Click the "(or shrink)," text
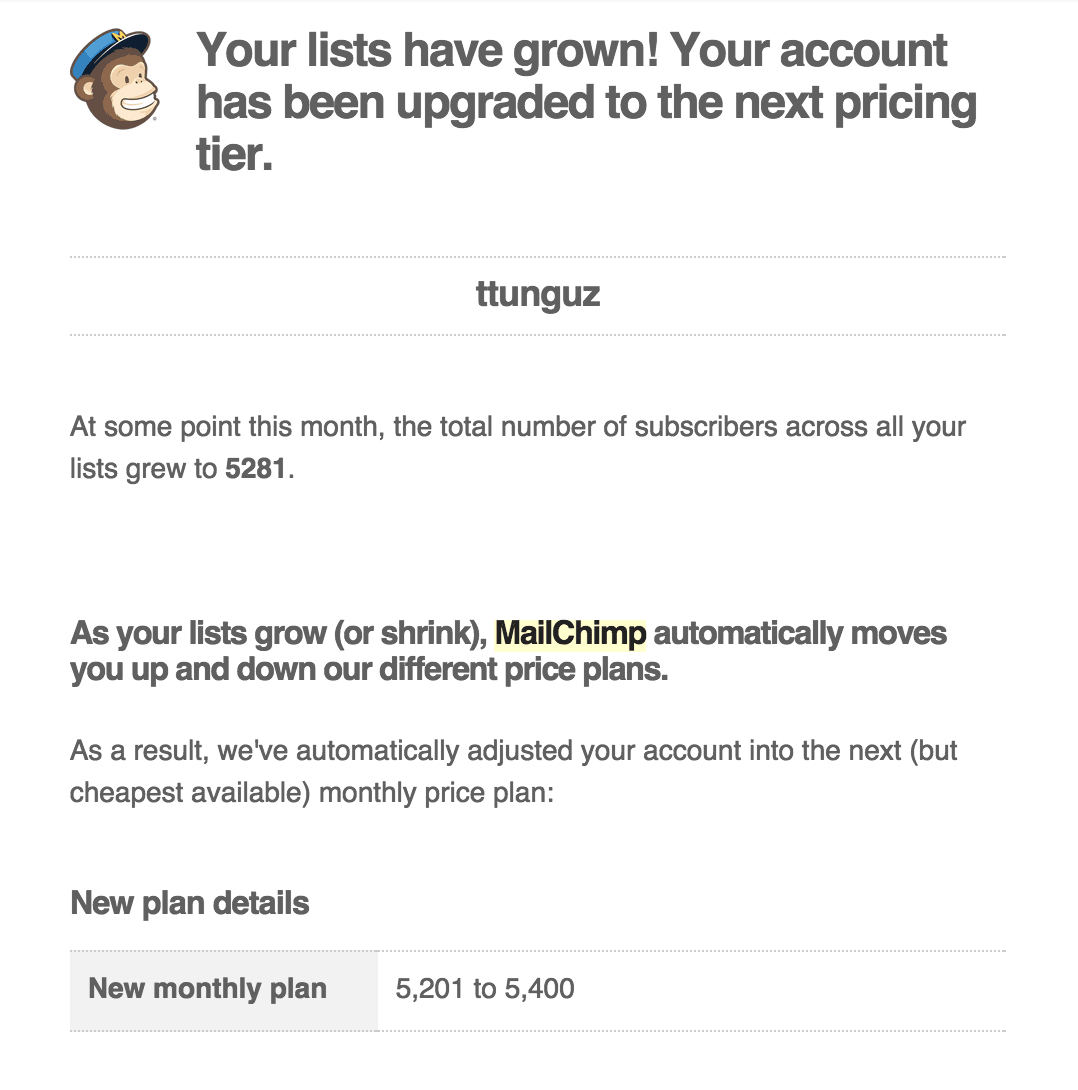 coord(410,633)
